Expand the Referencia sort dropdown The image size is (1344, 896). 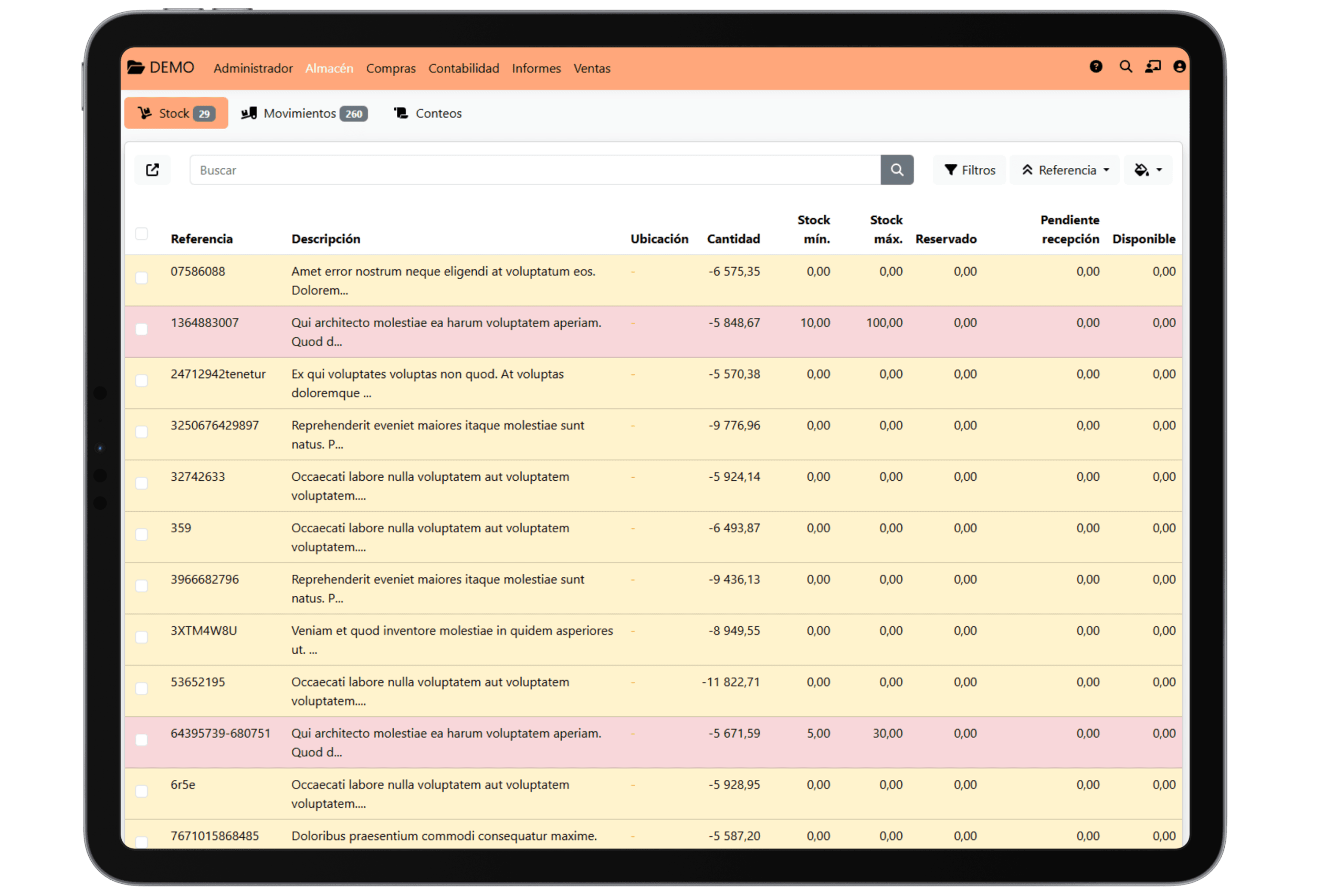click(x=1065, y=170)
